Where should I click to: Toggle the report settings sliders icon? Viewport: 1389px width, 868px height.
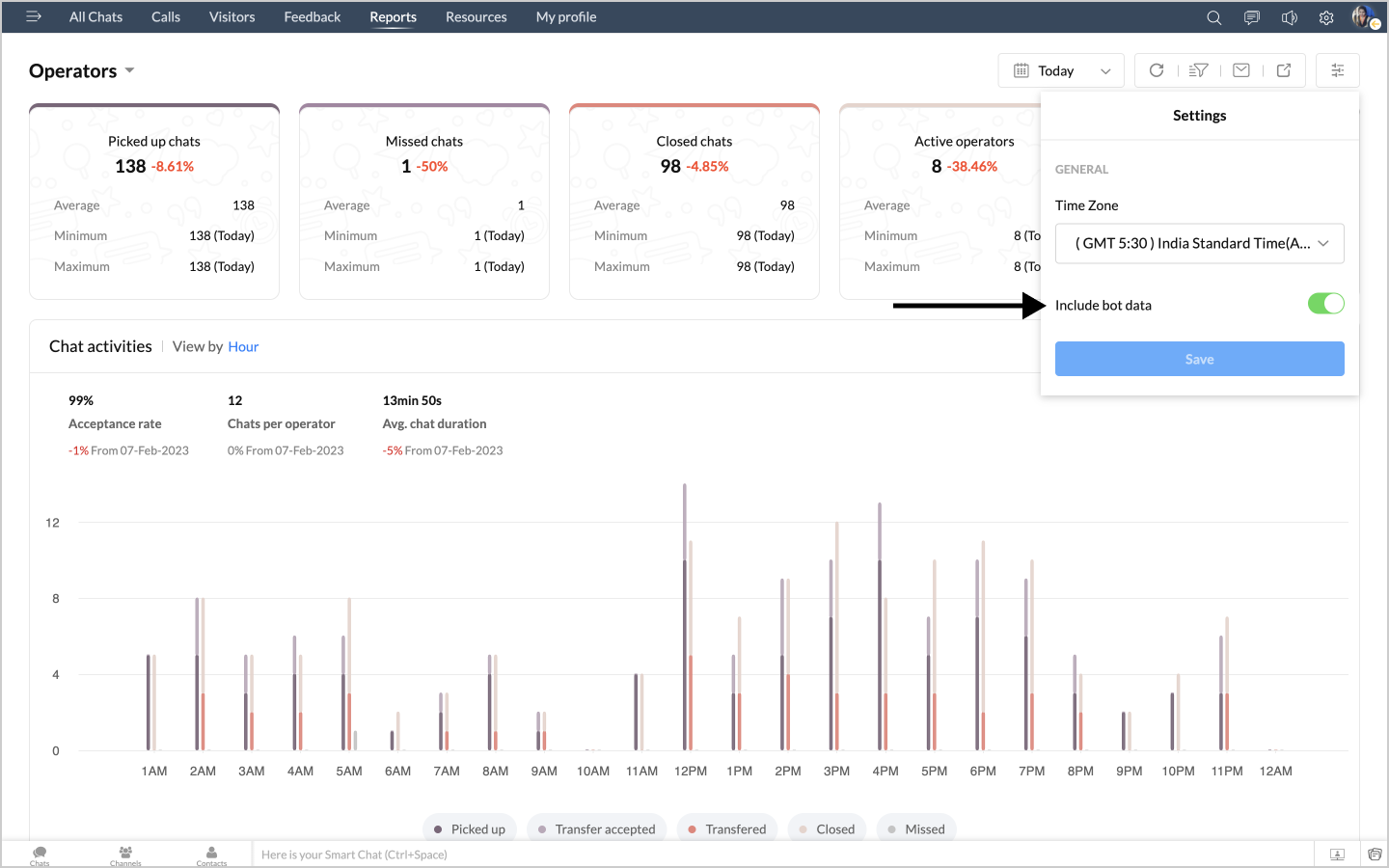(1337, 70)
